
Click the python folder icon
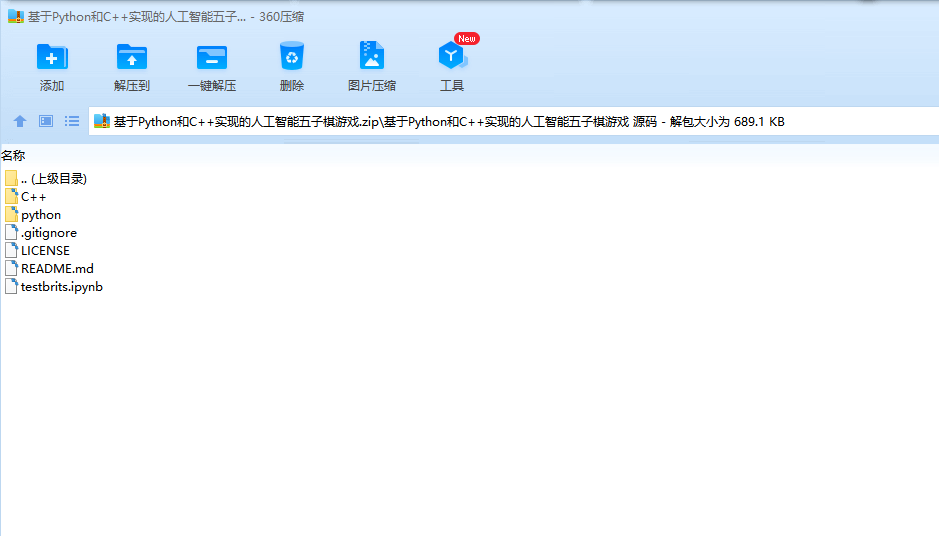click(x=11, y=214)
